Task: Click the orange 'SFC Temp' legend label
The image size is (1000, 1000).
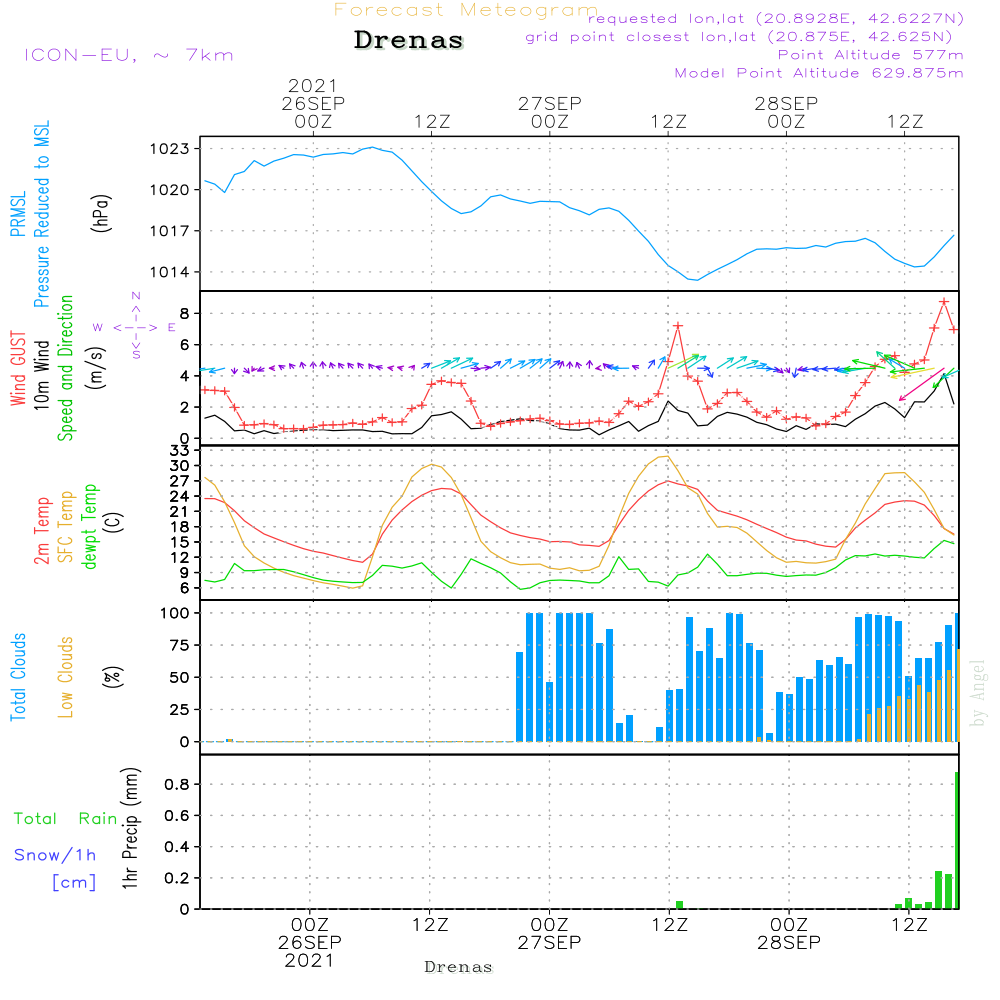Action: 66,527
